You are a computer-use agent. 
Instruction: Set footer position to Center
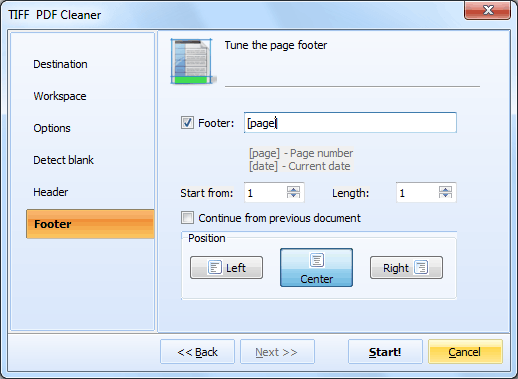coord(316,267)
